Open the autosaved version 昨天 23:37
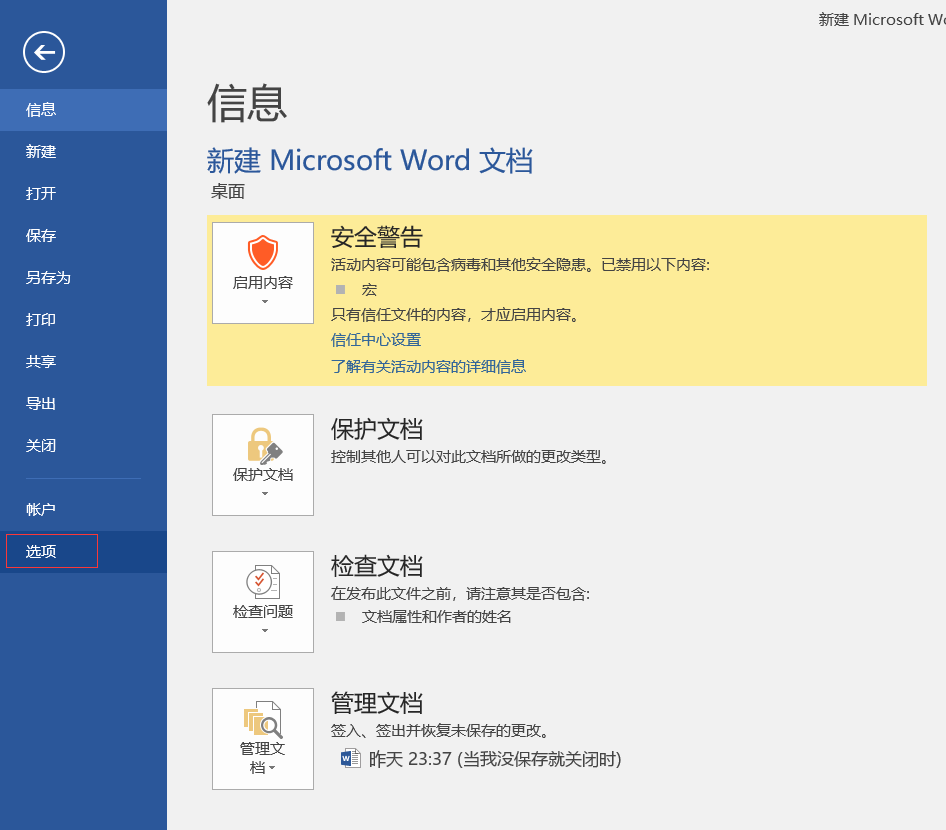The width and height of the screenshot is (946, 830). pos(481,759)
